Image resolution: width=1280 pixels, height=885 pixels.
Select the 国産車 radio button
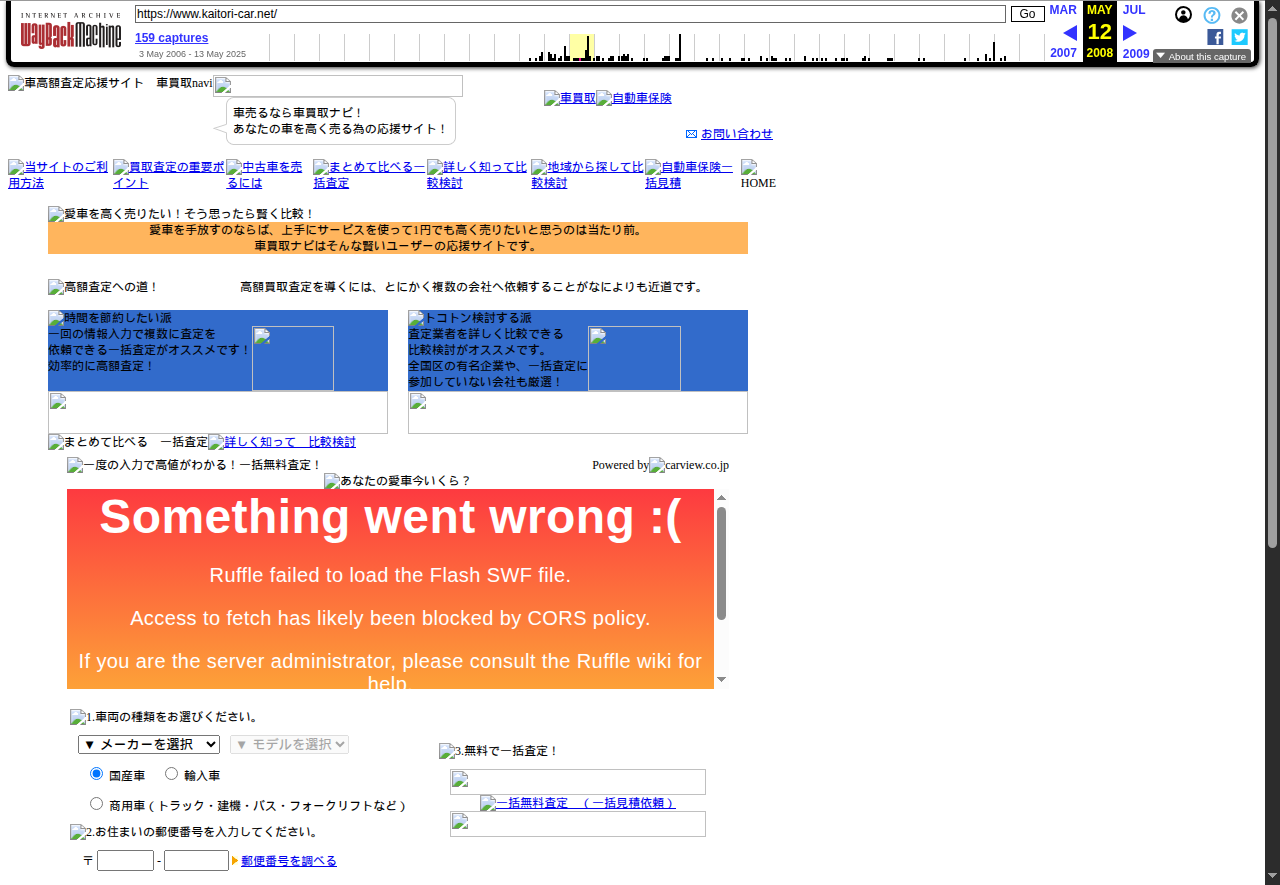[97, 774]
